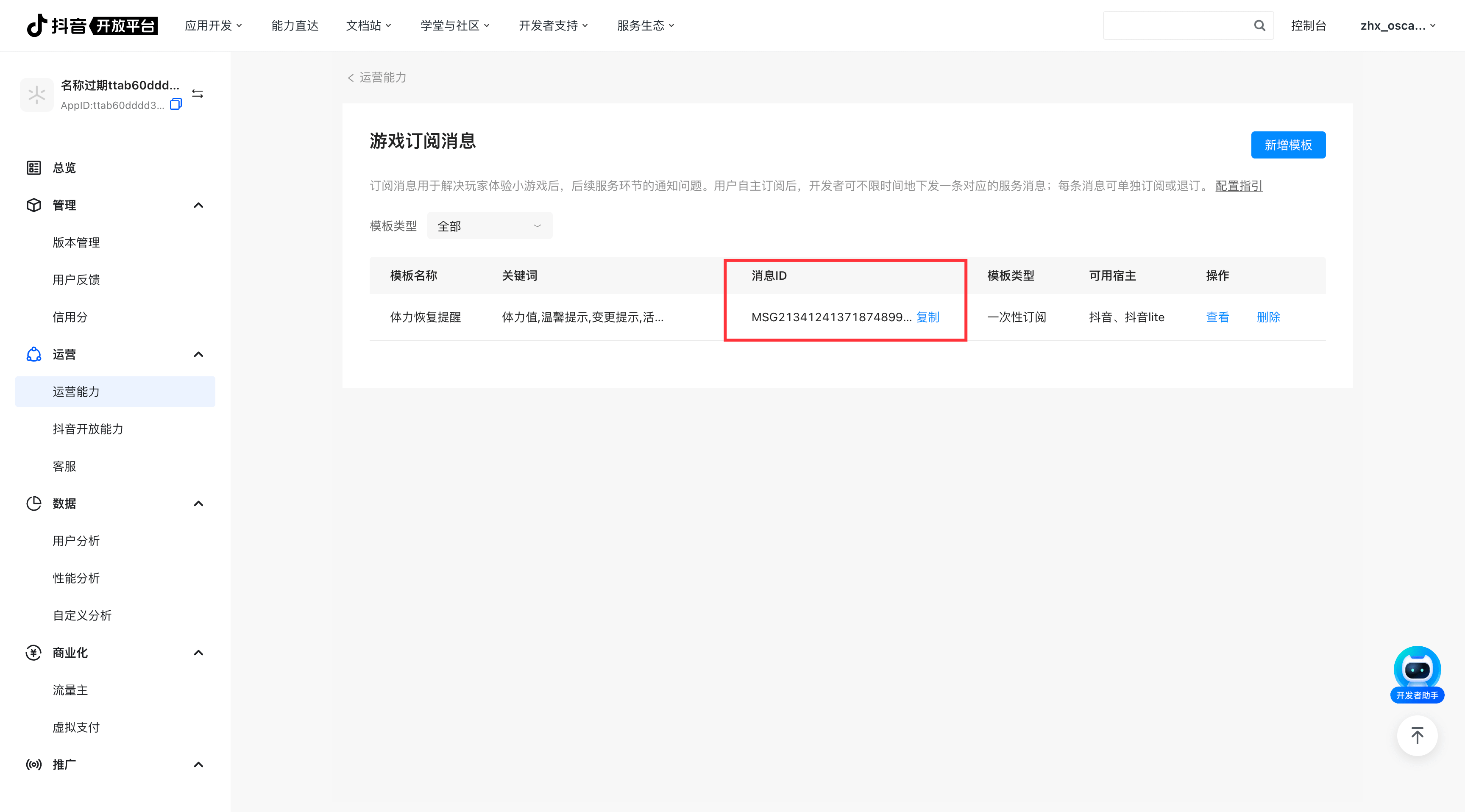Image resolution: width=1465 pixels, height=812 pixels.
Task: Click the back chevron beside 运营能力
Action: tap(351, 78)
